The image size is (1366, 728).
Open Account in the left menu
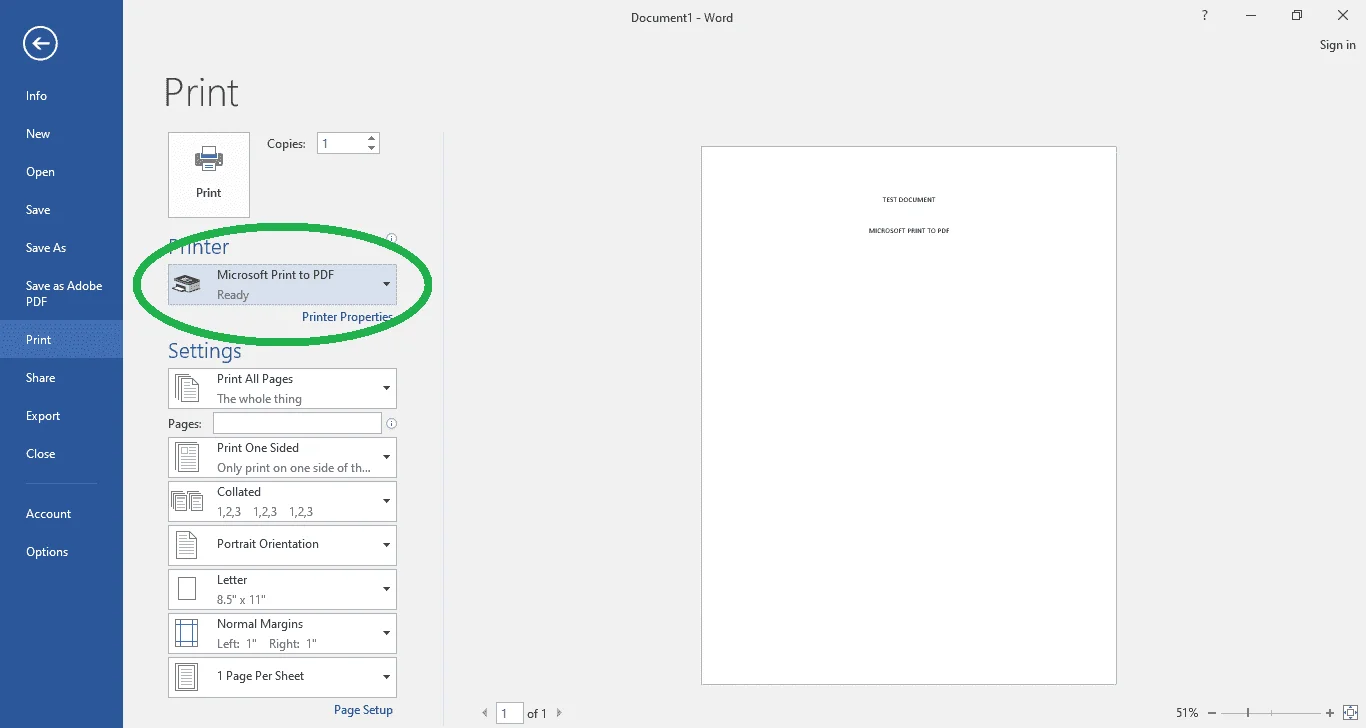(61, 514)
